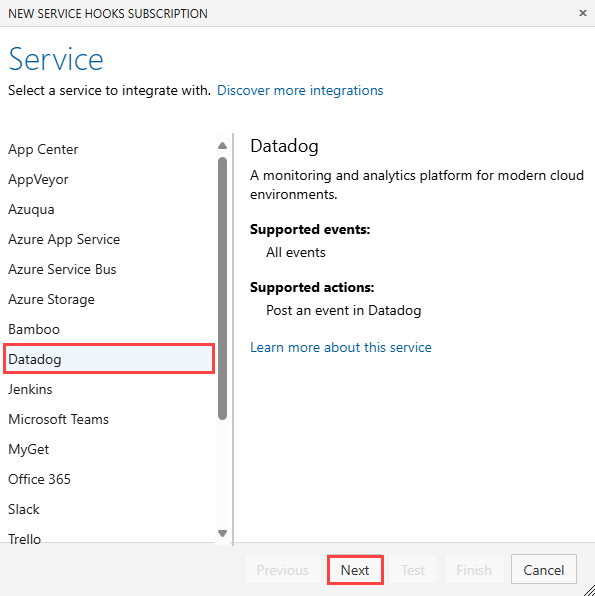Screen dimensions: 595x596
Task: Cancel the subscription dialog
Action: [544, 570]
